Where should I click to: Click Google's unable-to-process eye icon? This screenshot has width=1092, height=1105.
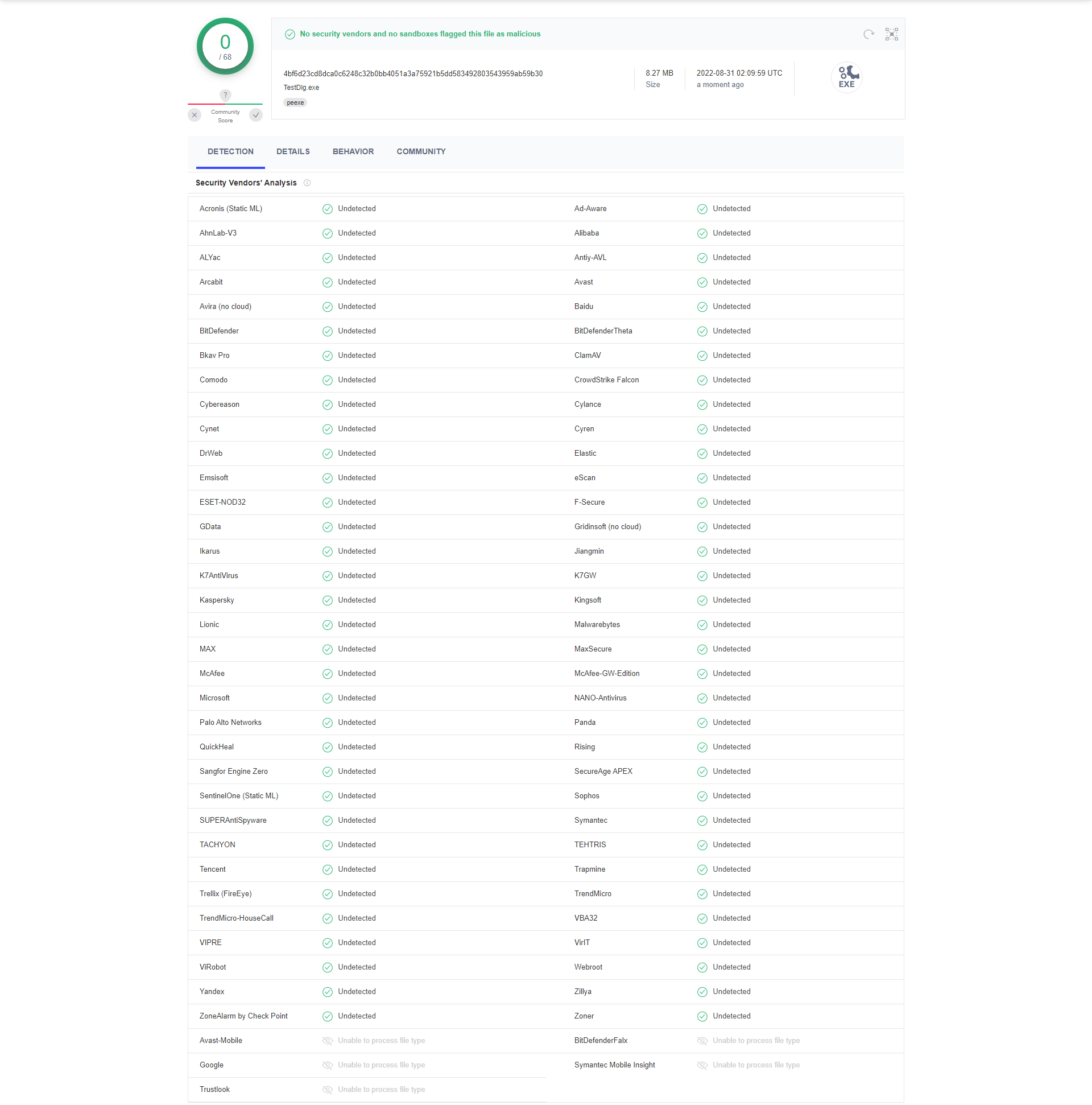coord(327,1066)
